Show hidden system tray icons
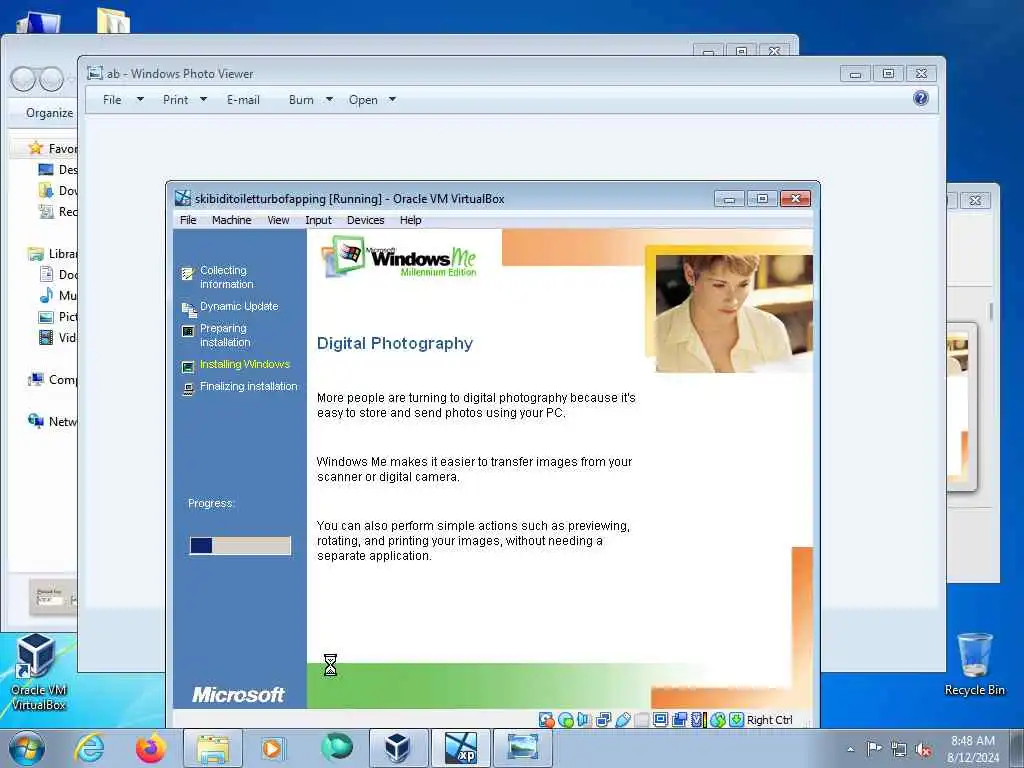1024x768 pixels. (x=850, y=749)
